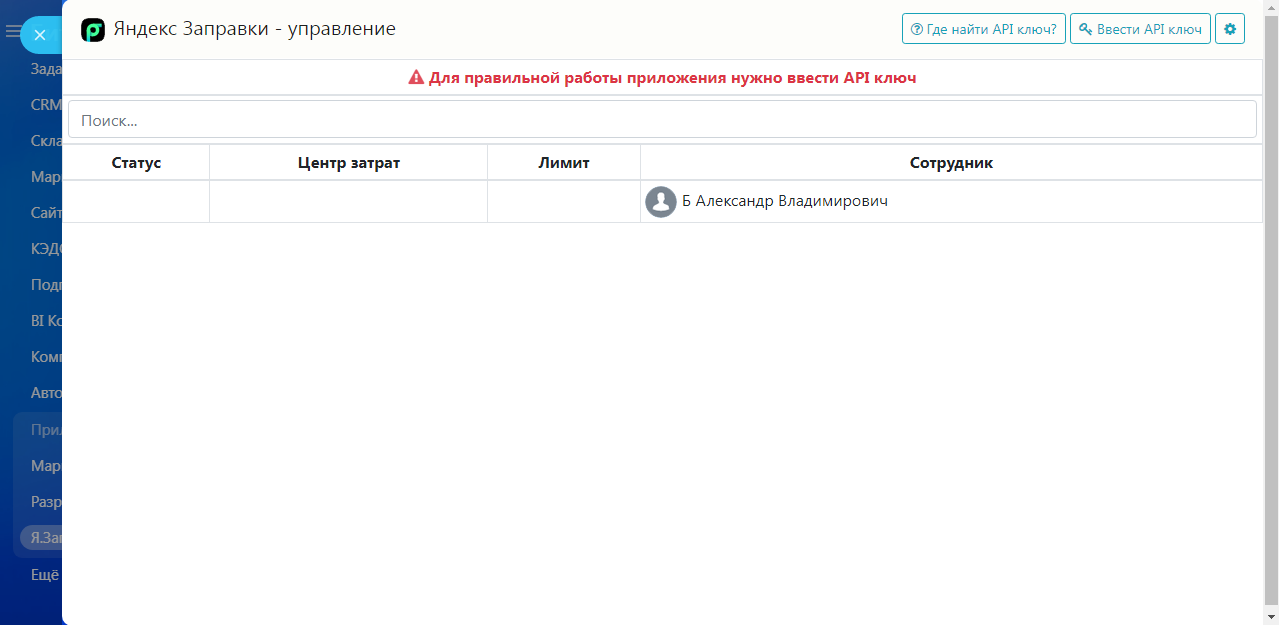Click the 'Центр затрат' column header
Screen dimensions: 1279x625
348,163
